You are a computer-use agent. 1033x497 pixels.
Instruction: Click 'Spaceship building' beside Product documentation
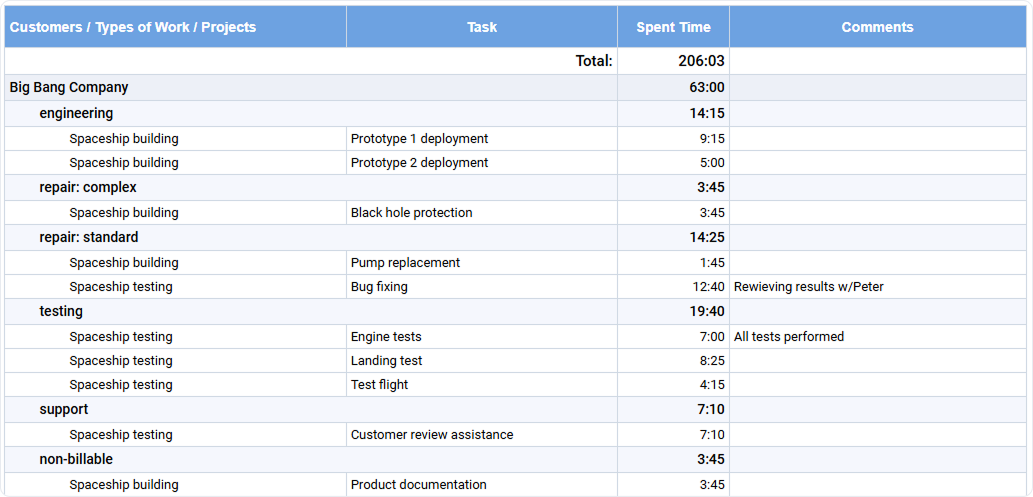(124, 484)
